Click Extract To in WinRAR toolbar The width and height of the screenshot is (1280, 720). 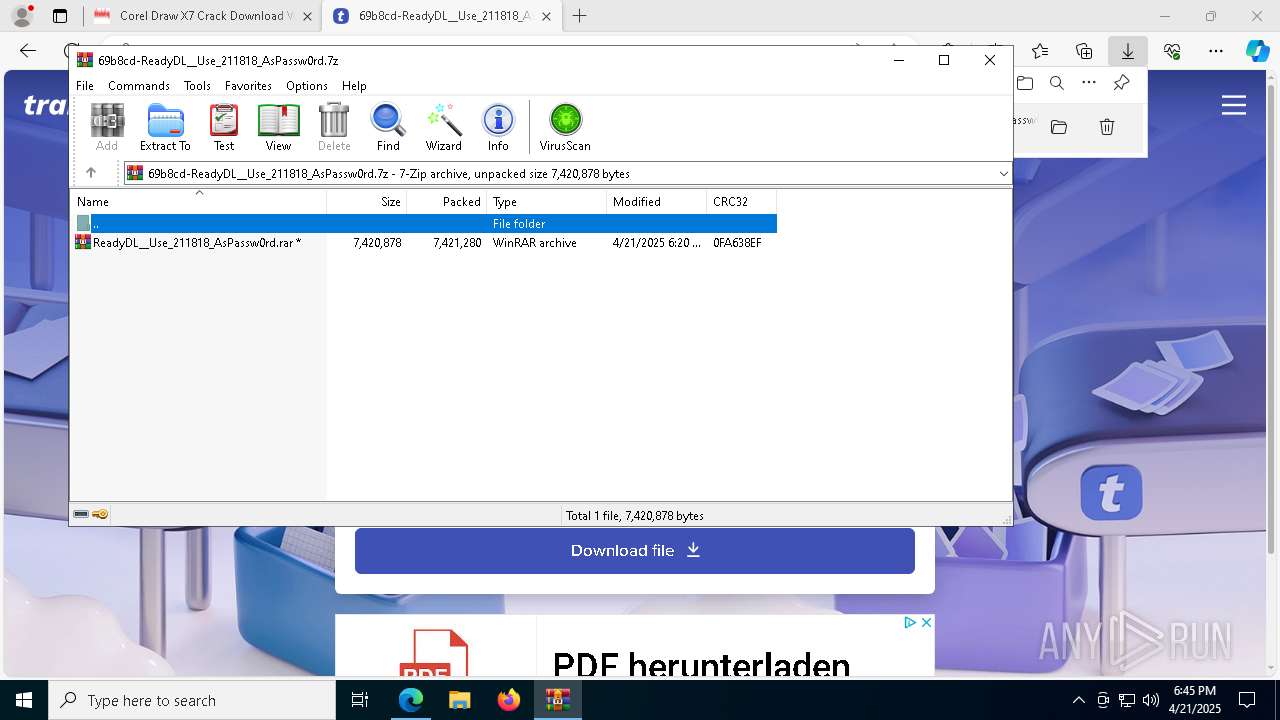click(165, 127)
